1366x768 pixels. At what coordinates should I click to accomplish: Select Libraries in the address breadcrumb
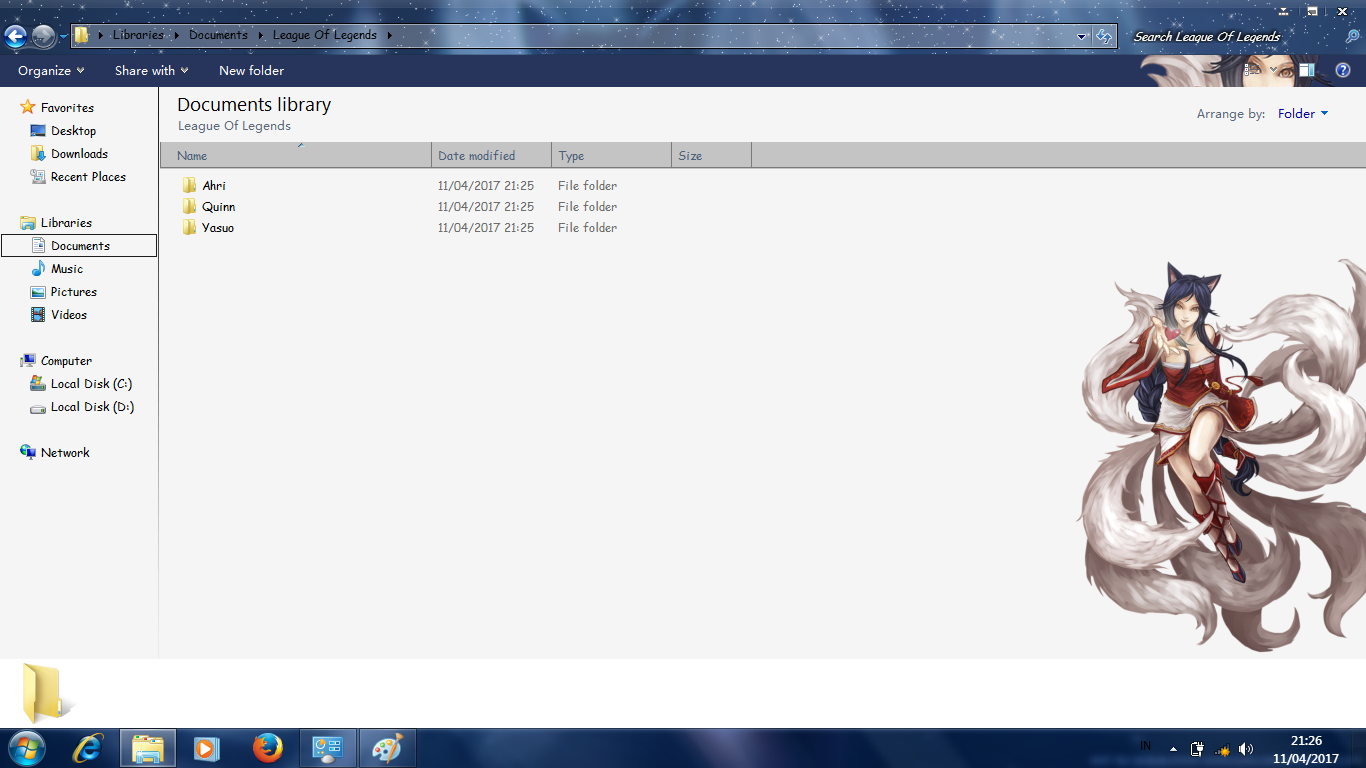[x=138, y=35]
